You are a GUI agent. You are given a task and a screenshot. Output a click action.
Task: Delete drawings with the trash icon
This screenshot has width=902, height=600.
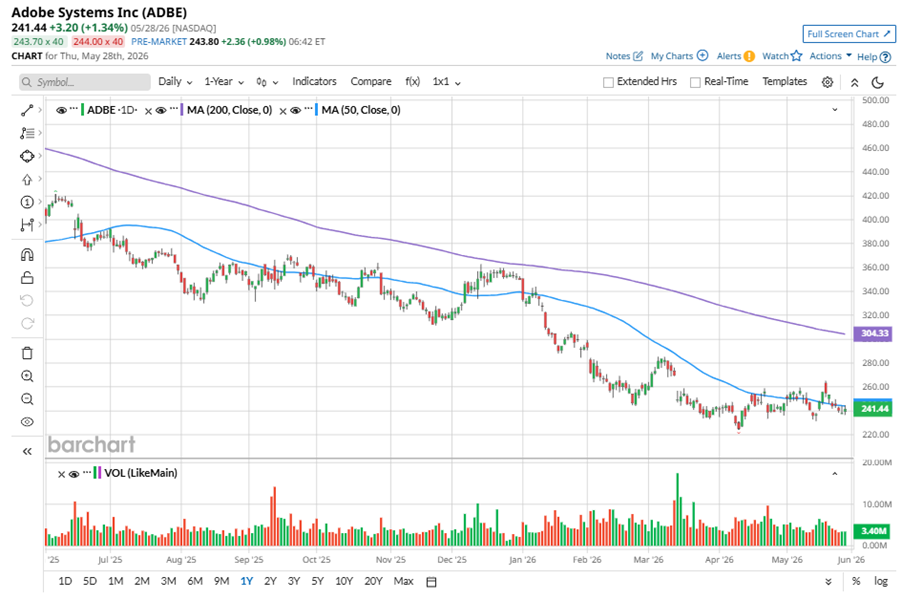tap(27, 353)
